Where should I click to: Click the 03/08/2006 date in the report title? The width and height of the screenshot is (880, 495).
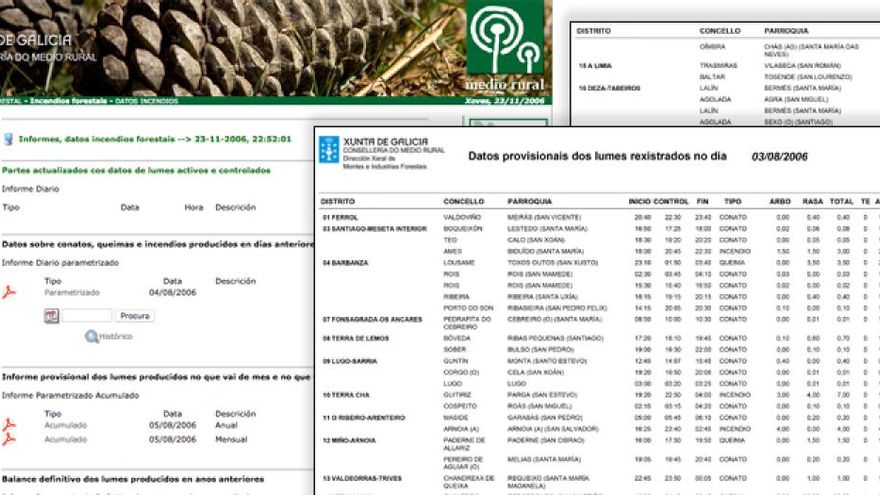pyautogui.click(x=779, y=157)
